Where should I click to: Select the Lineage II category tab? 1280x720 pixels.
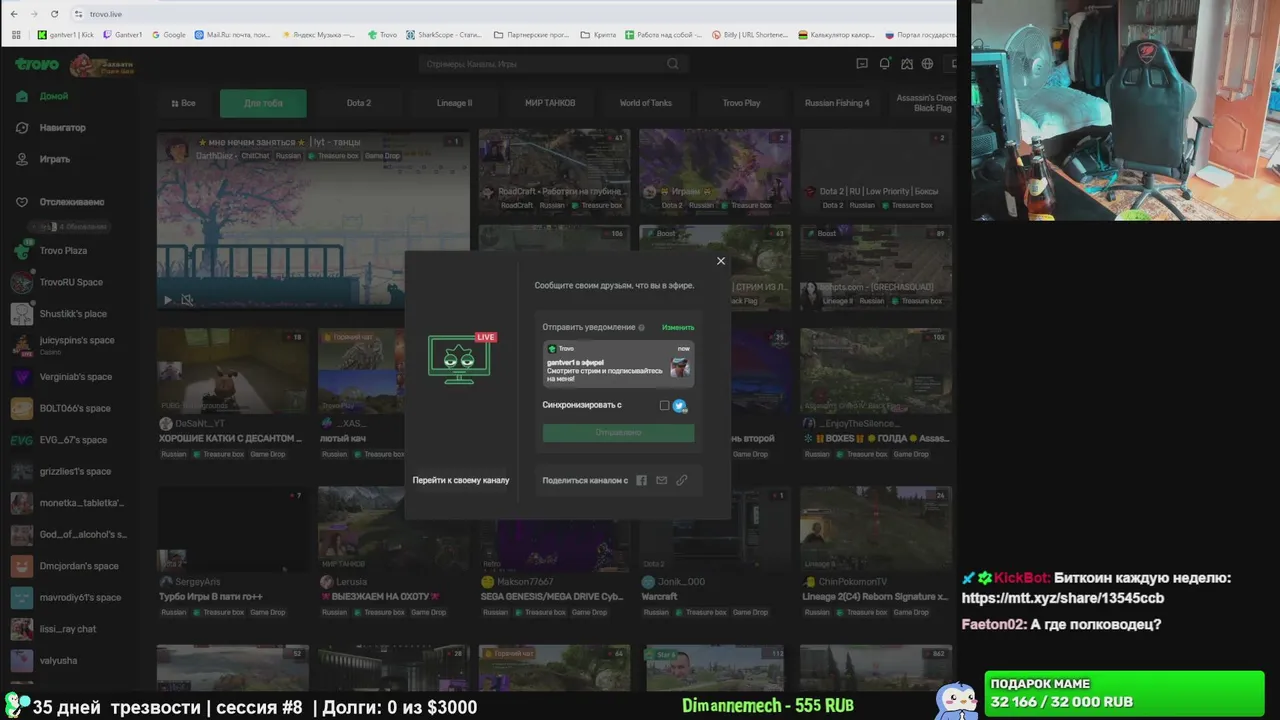click(454, 103)
